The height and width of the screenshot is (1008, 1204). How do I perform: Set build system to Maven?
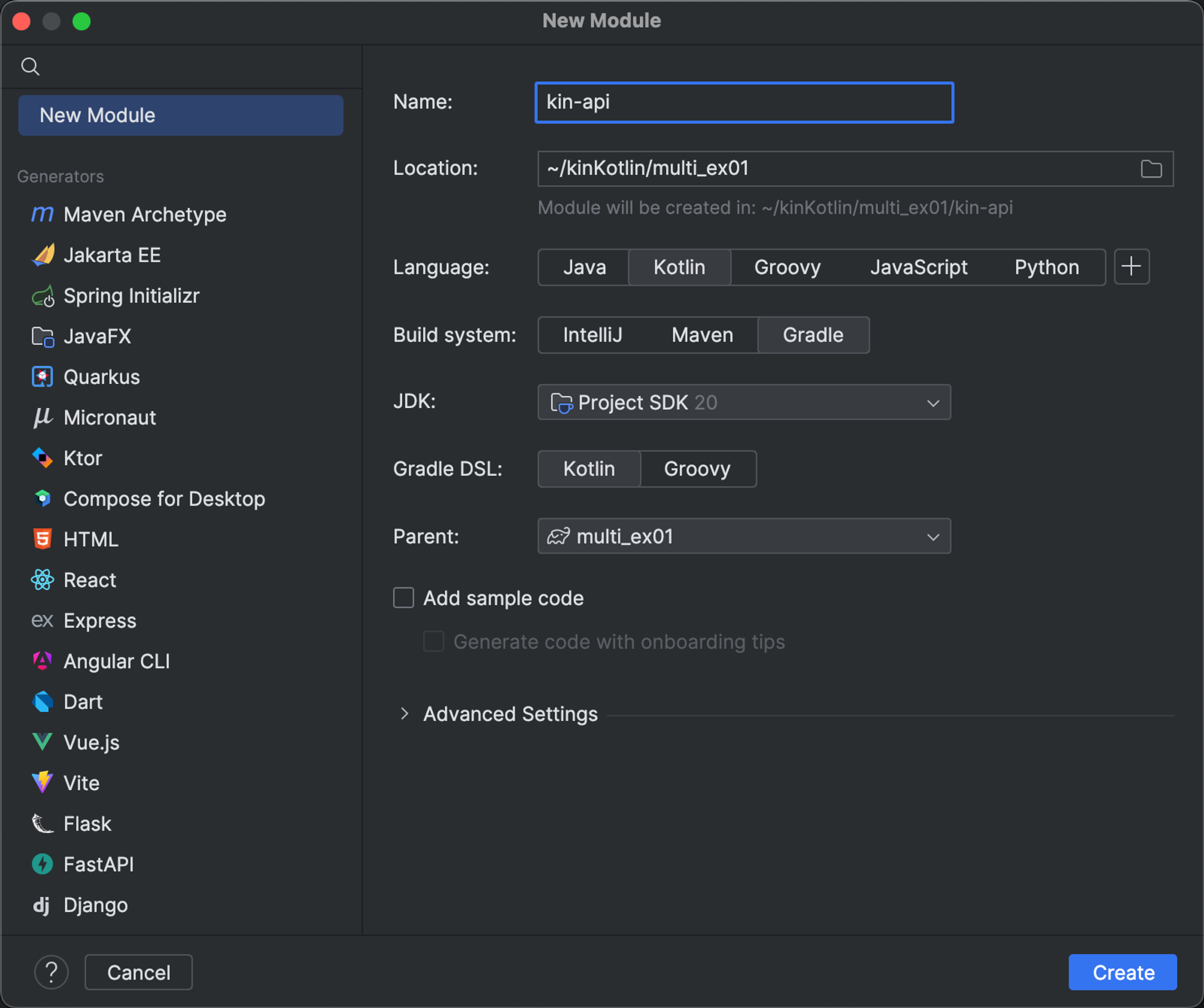click(x=702, y=335)
